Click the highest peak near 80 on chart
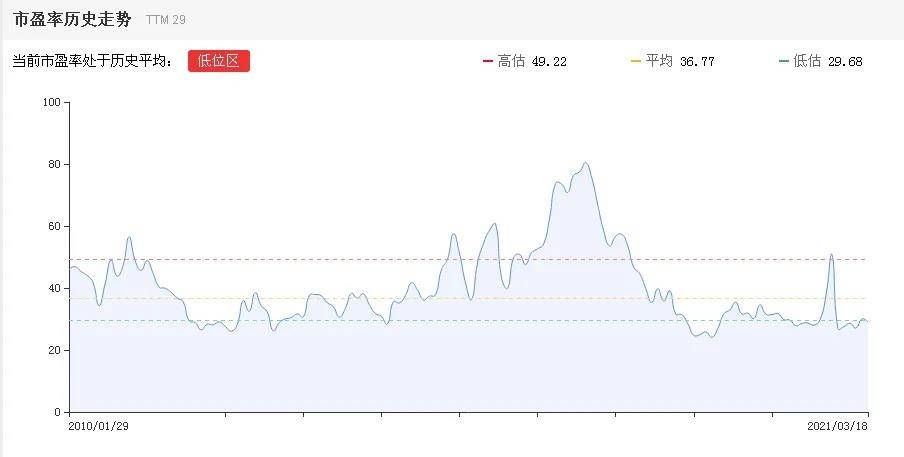The image size is (904, 457). (x=586, y=163)
